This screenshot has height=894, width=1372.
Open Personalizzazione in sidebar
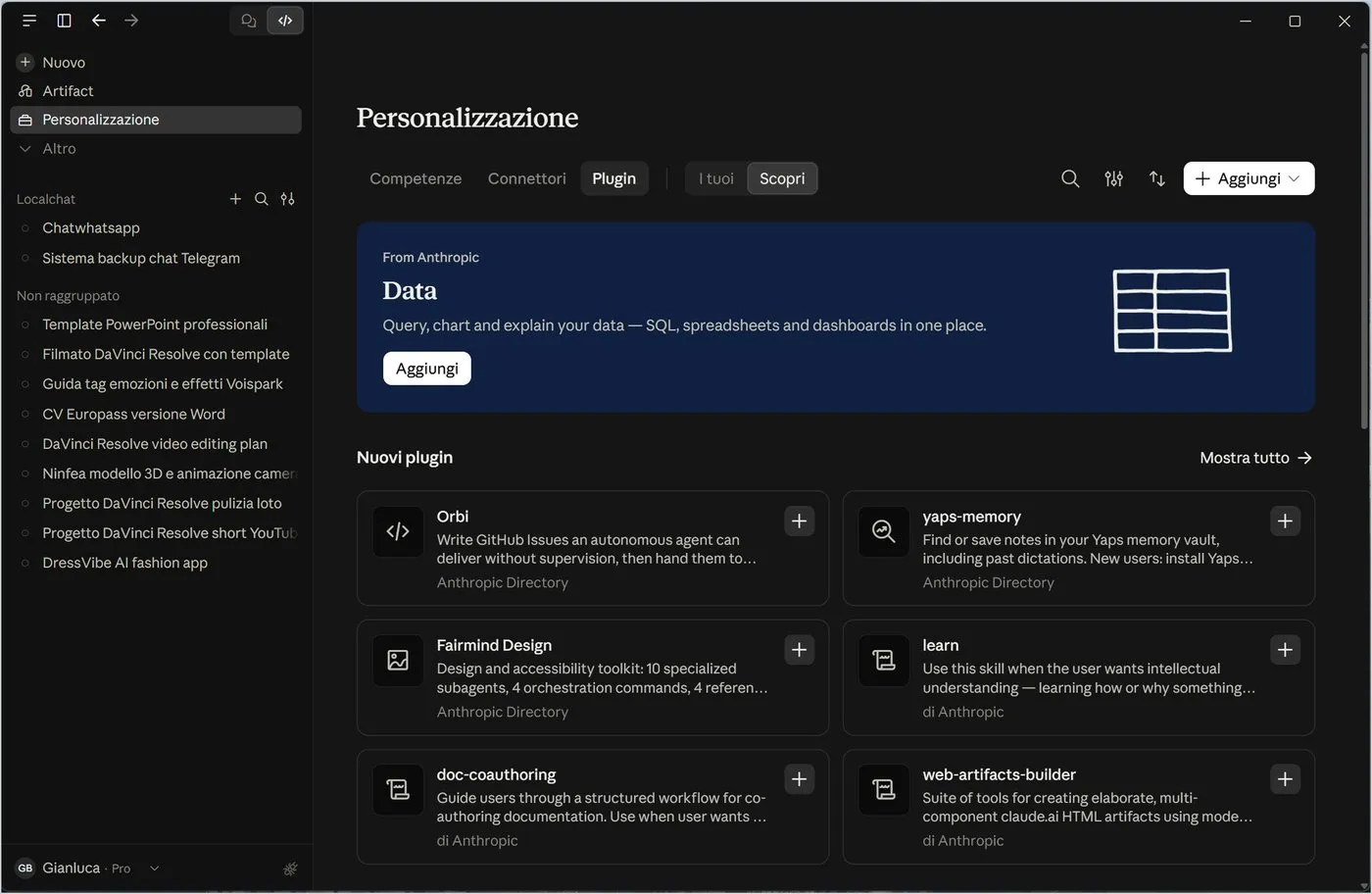pos(156,120)
